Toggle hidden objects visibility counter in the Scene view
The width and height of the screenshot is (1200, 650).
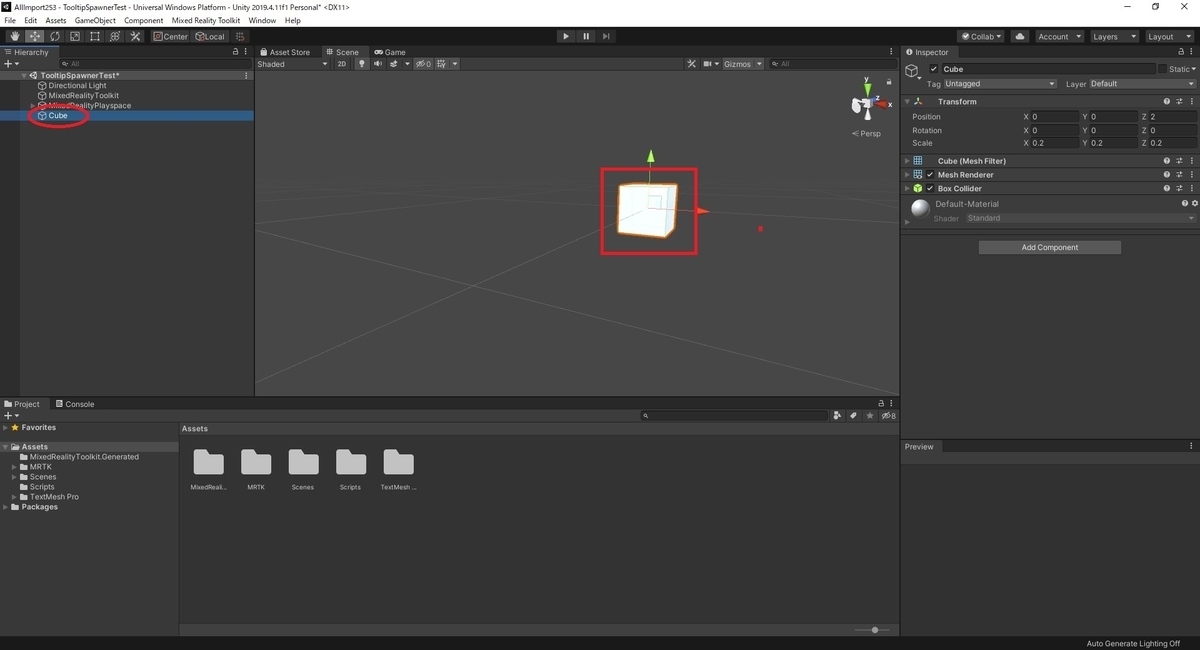click(x=424, y=64)
